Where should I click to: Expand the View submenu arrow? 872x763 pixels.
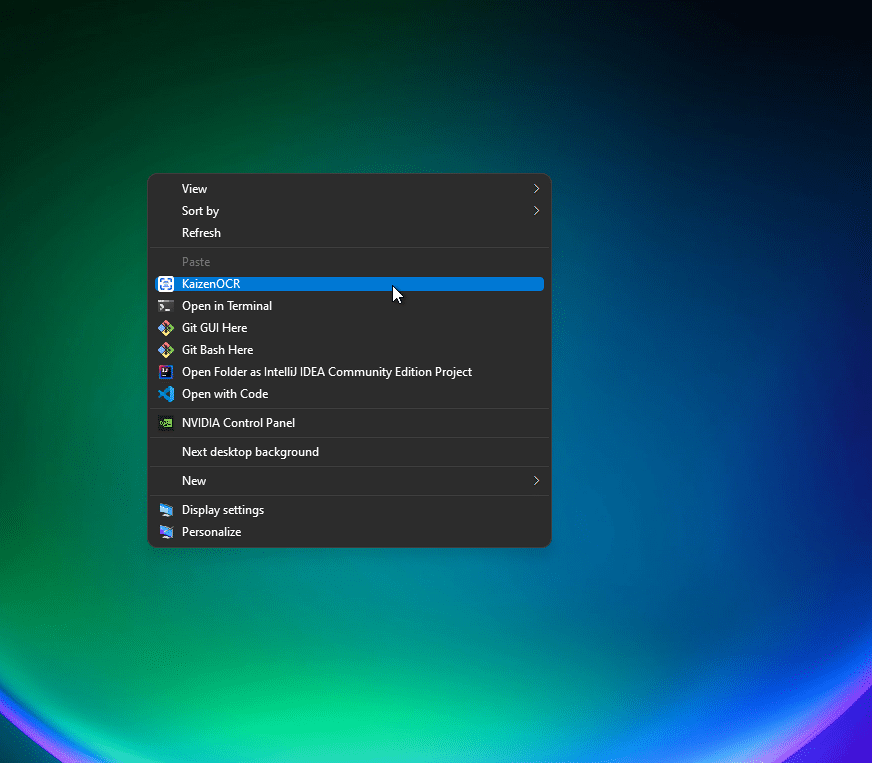click(x=536, y=189)
